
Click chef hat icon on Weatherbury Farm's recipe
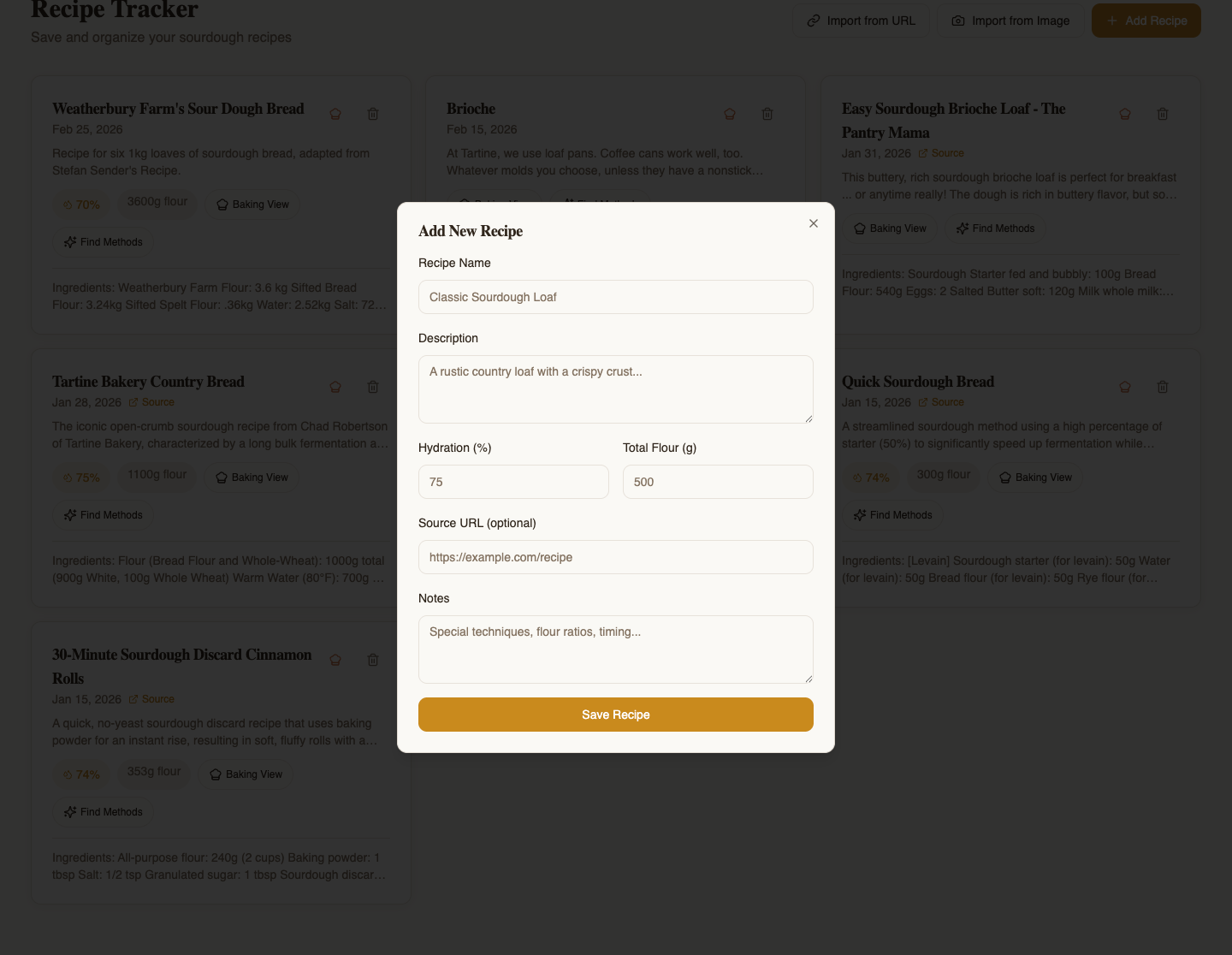[335, 114]
